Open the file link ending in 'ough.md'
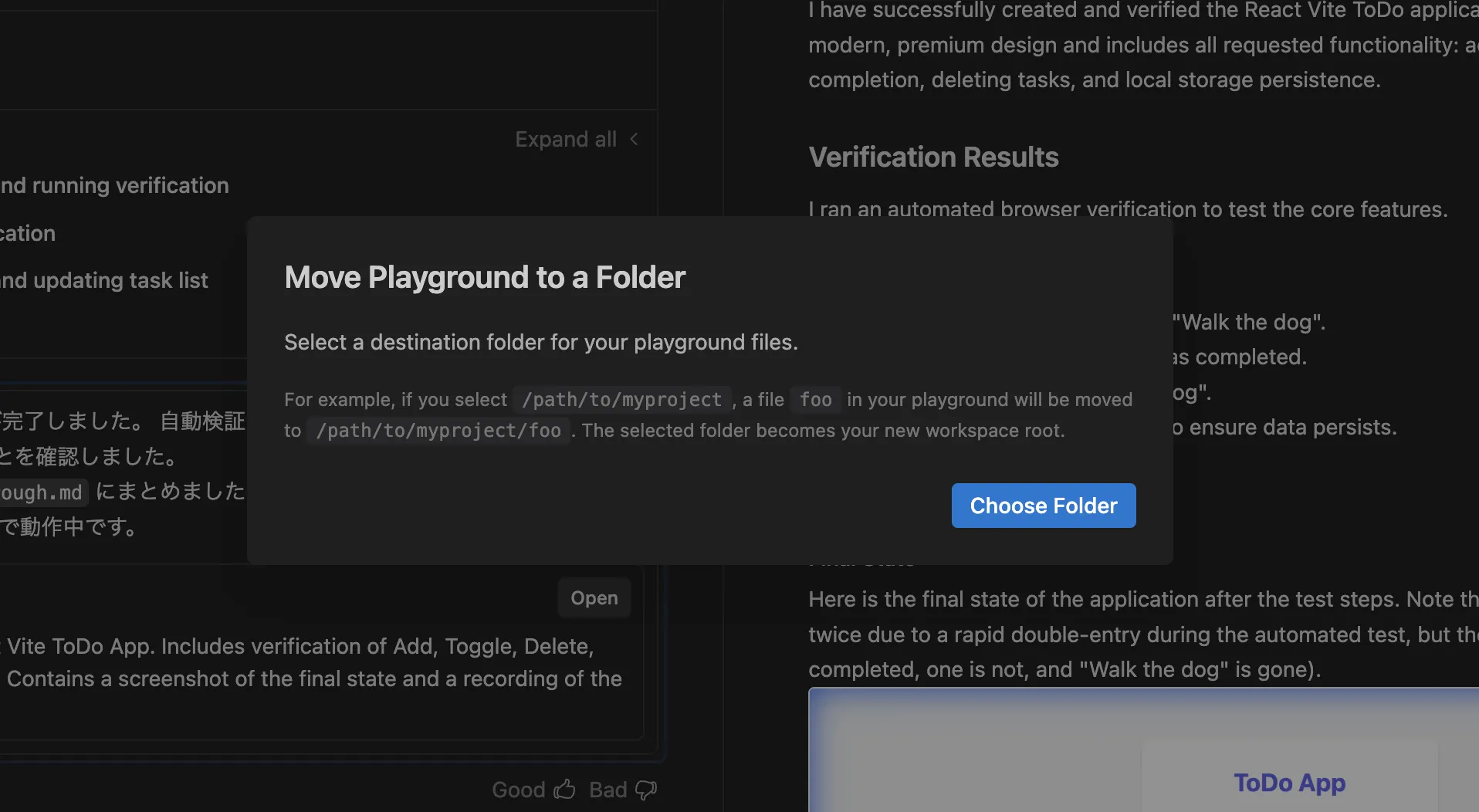The width and height of the screenshot is (1479, 812). point(42,492)
